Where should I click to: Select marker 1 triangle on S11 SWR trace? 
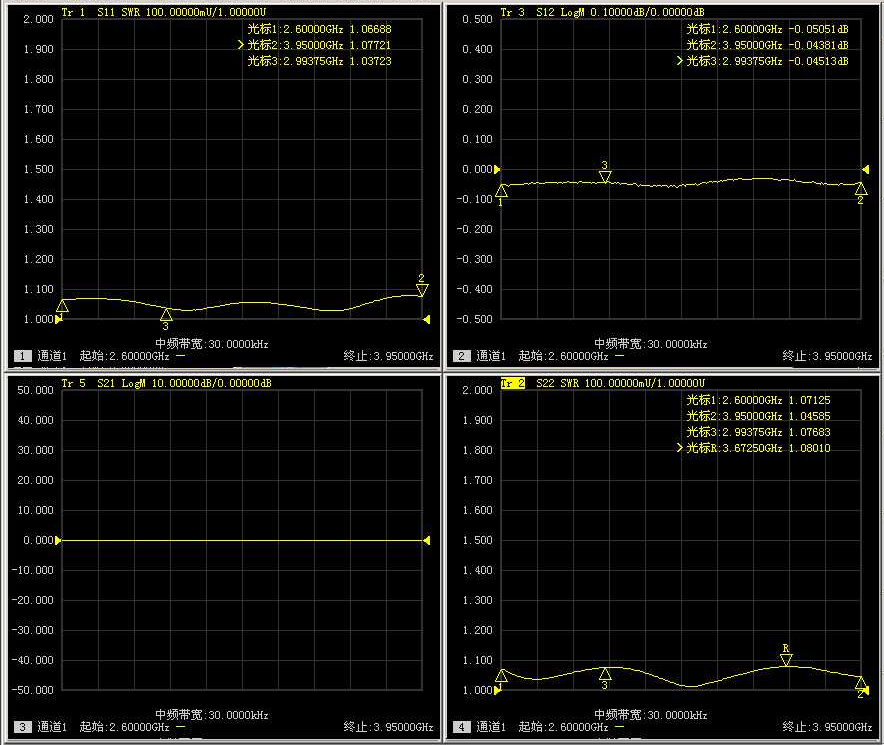pos(62,306)
